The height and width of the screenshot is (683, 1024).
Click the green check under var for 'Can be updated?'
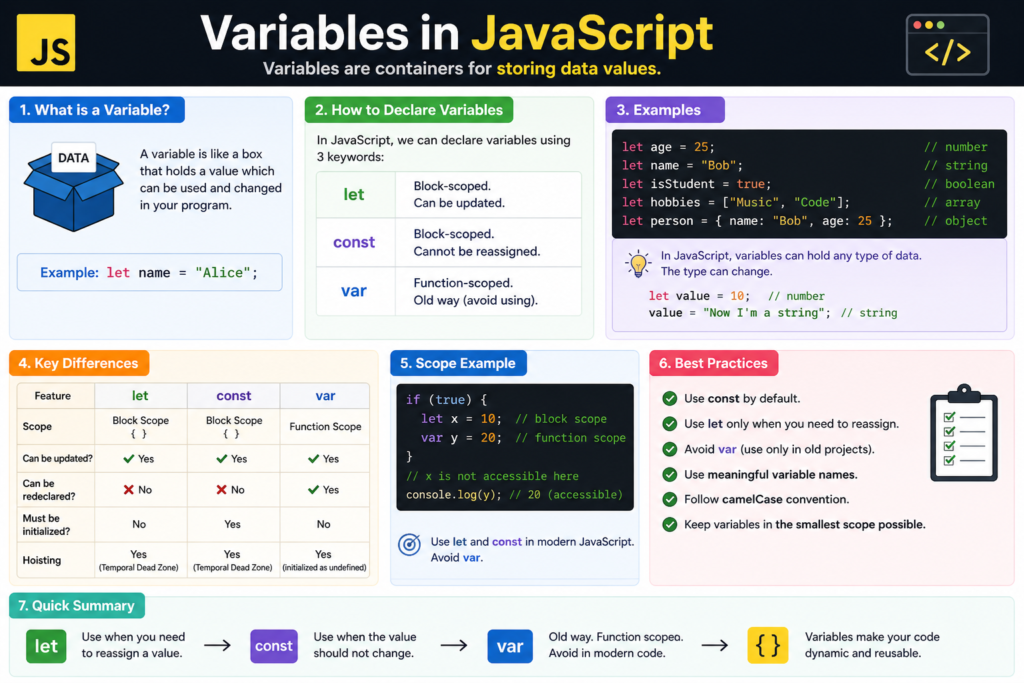click(313, 459)
